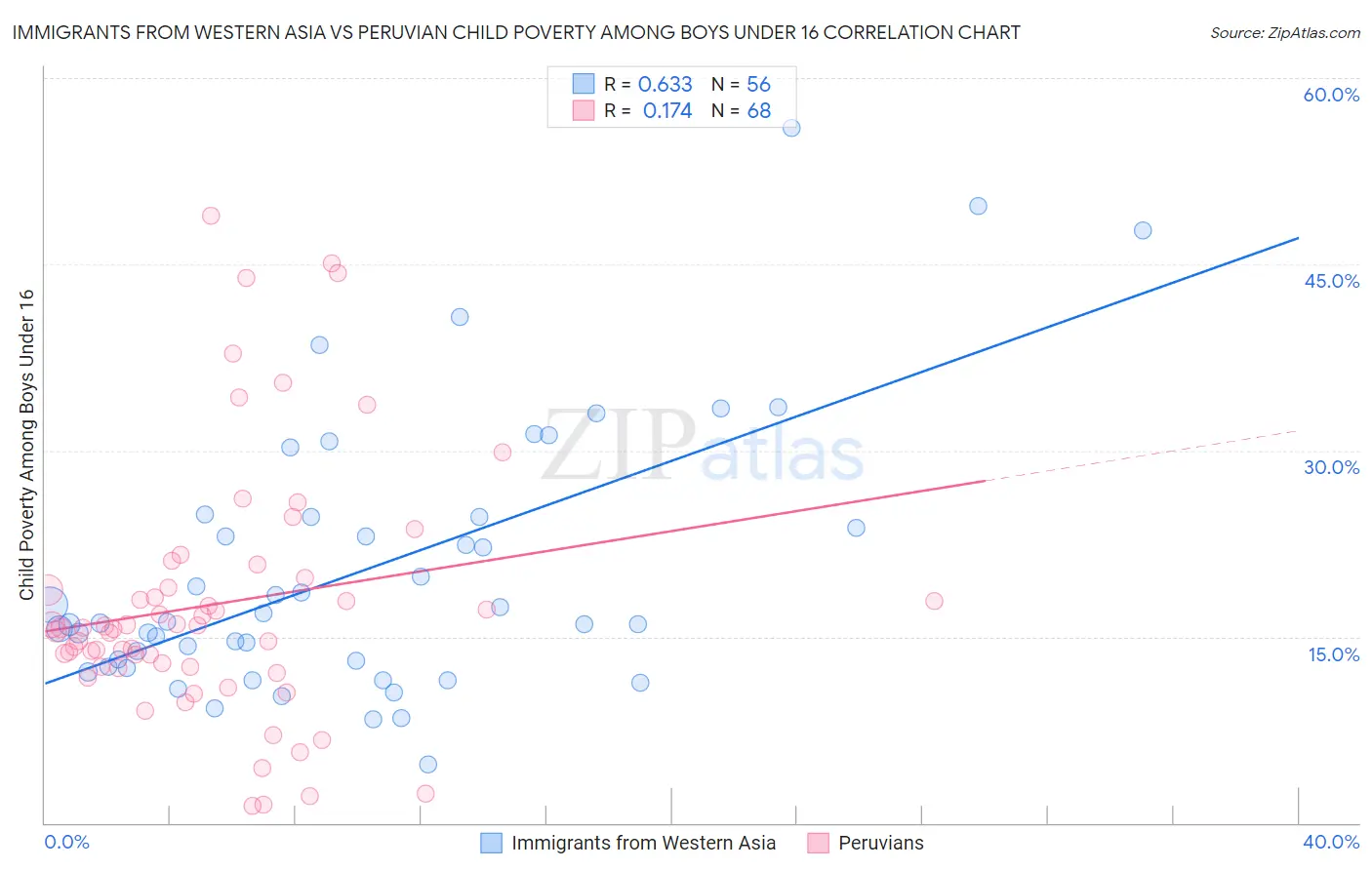Click the blue swatch in the top legend
Viewport: 1372px width, 870px height.
(584, 84)
